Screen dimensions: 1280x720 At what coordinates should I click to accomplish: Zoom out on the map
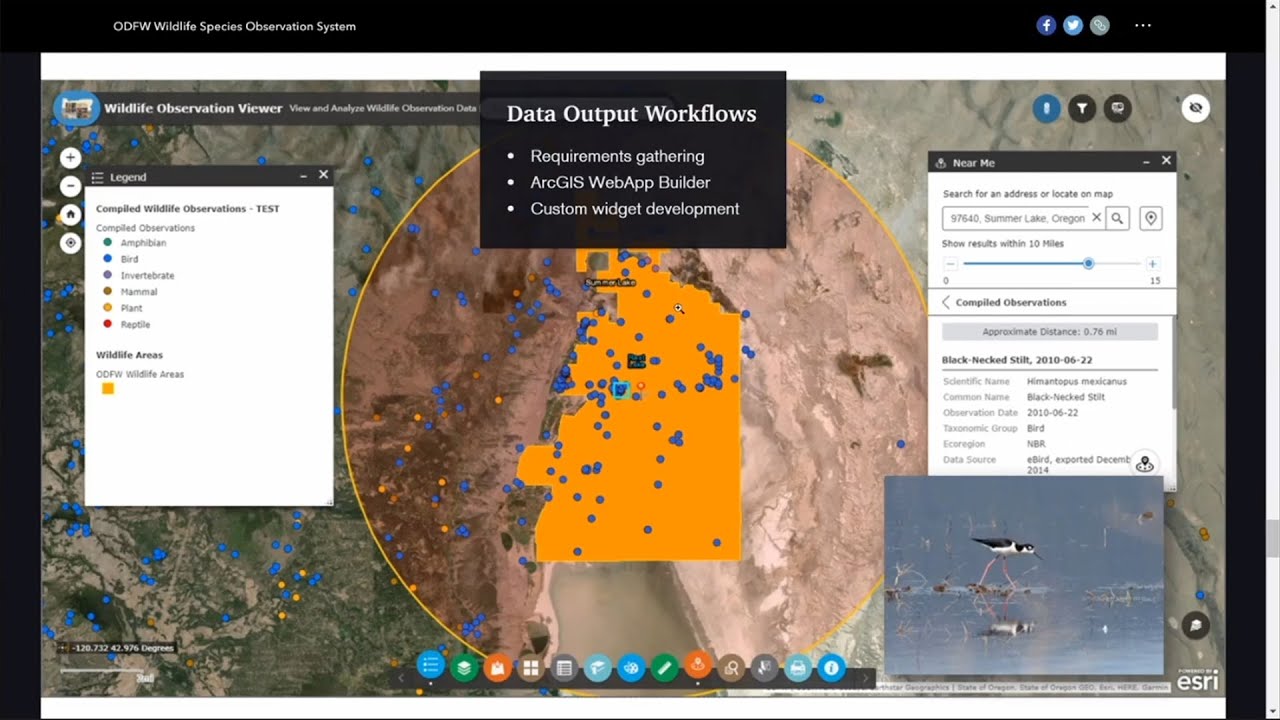(x=70, y=186)
